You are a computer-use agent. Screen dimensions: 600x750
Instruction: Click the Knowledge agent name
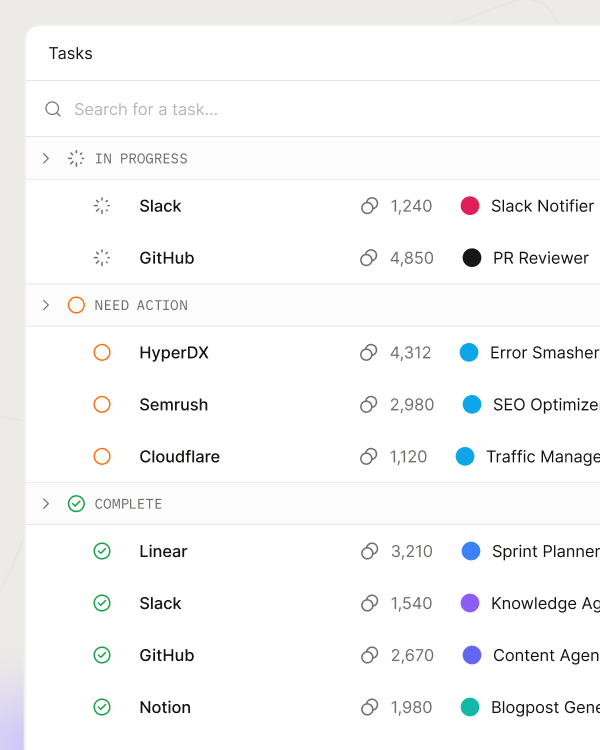point(545,604)
